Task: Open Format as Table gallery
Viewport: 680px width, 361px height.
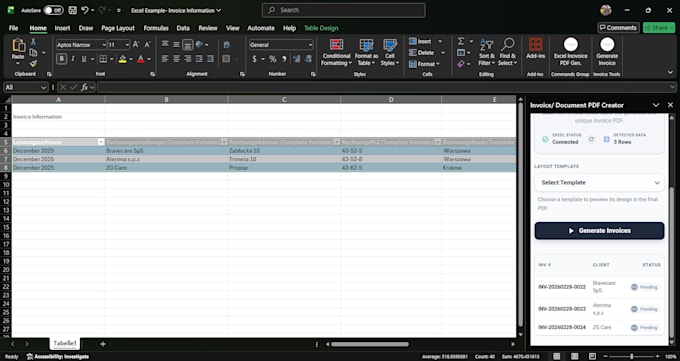Action: click(x=366, y=52)
